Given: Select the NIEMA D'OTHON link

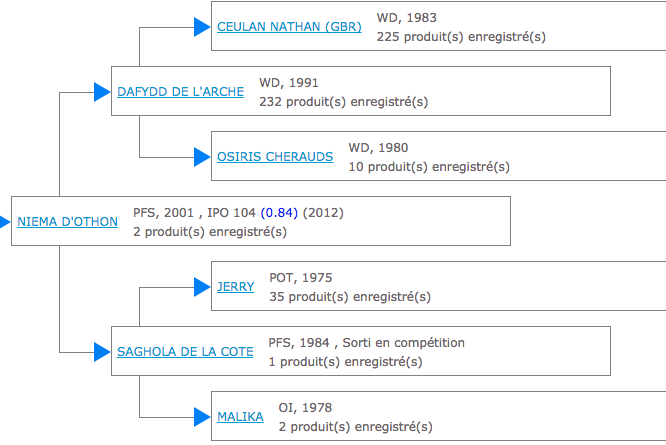Looking at the screenshot, I should click(x=67, y=222).
